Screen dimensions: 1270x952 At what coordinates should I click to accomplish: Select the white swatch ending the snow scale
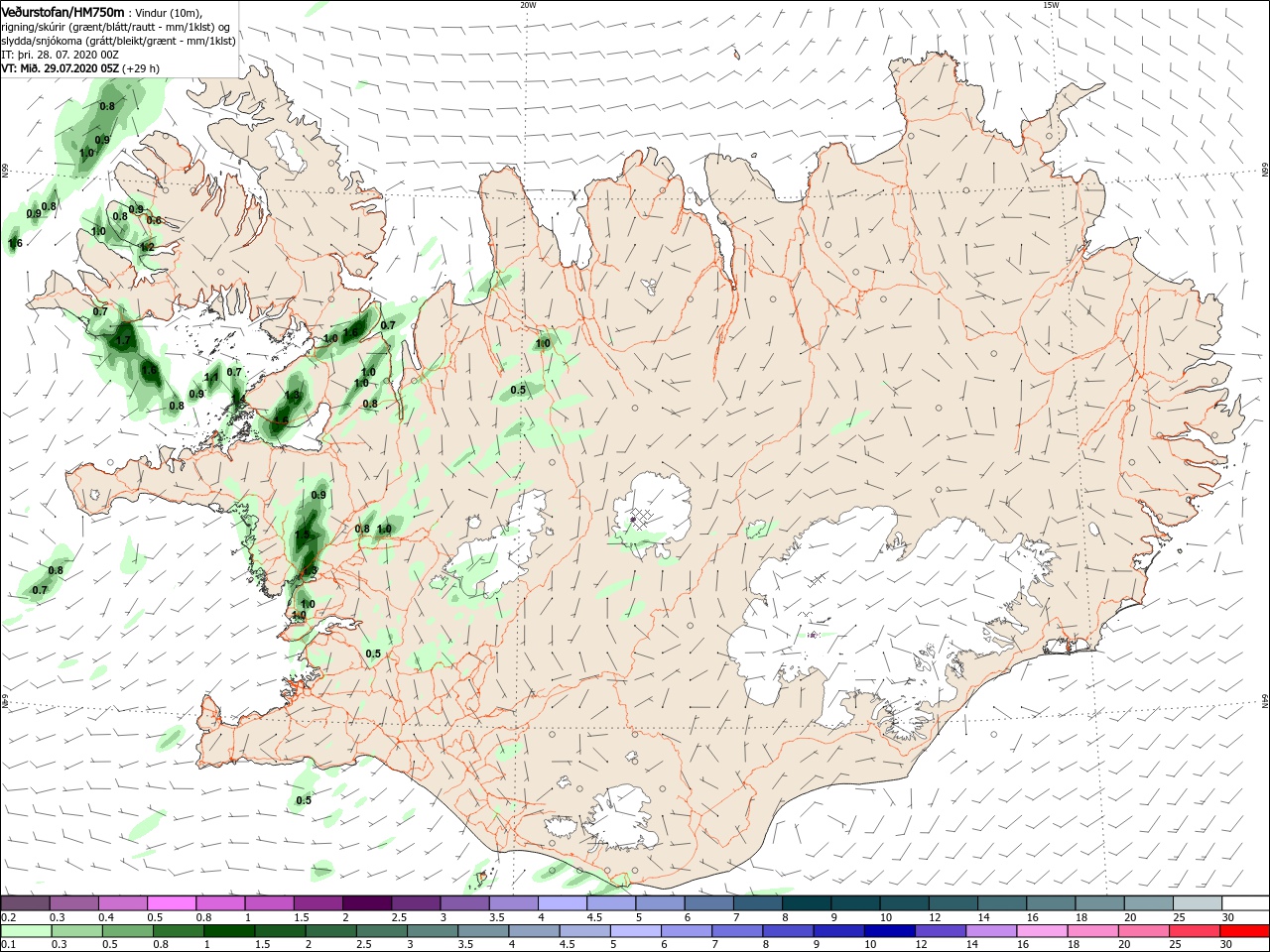(1245, 902)
